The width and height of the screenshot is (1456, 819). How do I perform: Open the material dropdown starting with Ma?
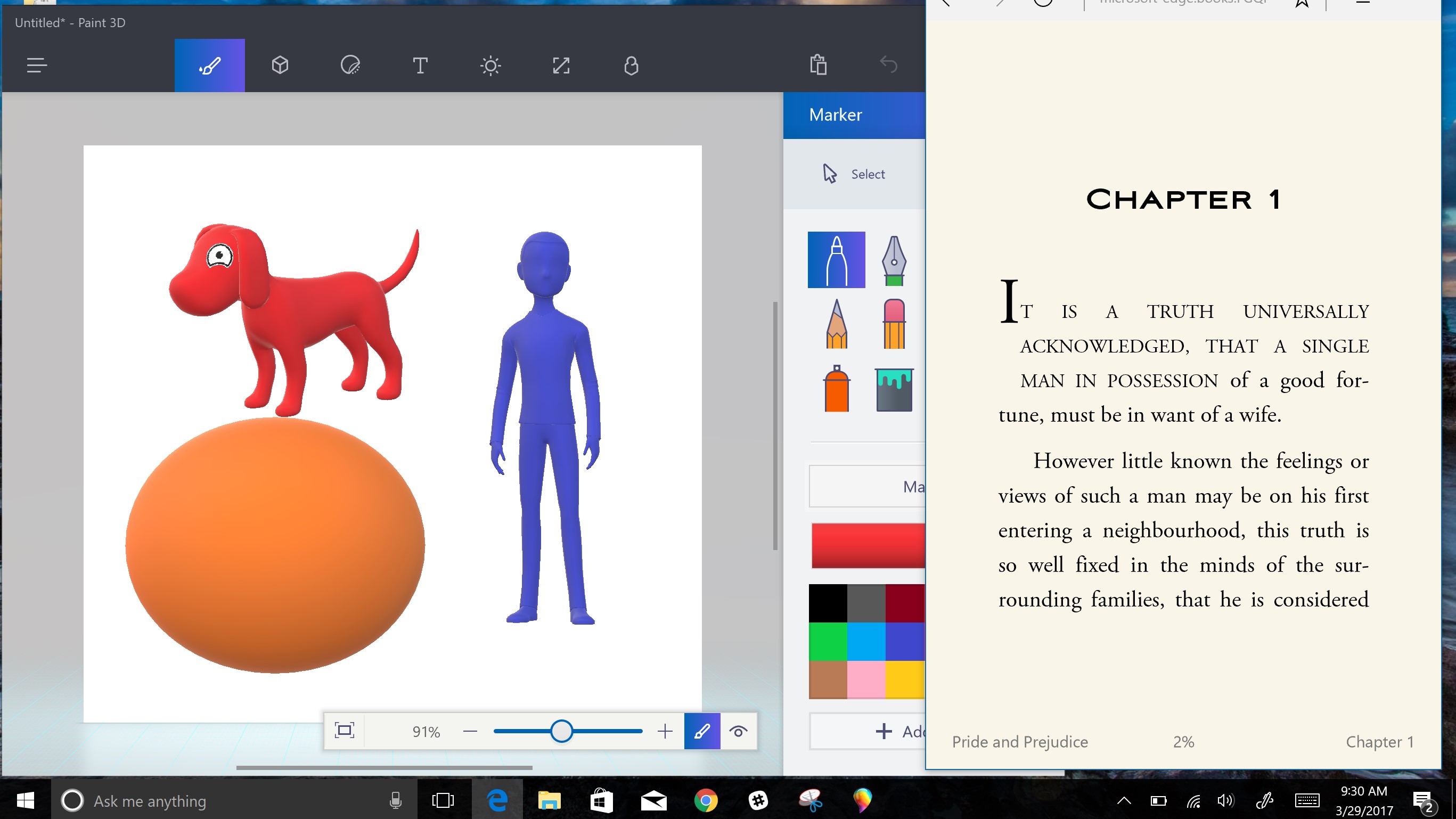(x=867, y=486)
